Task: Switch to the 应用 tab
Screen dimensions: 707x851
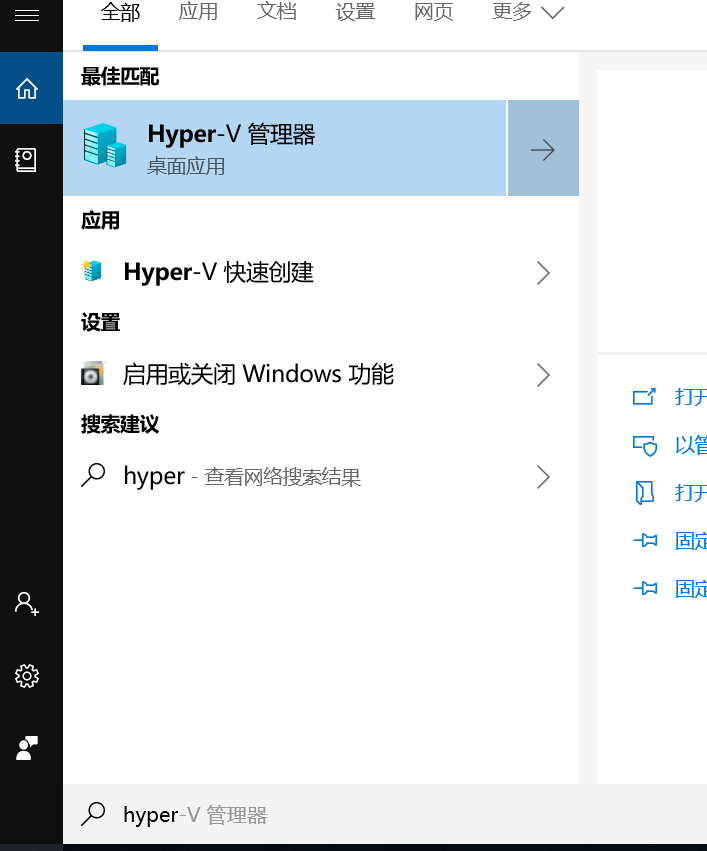Action: (x=198, y=12)
